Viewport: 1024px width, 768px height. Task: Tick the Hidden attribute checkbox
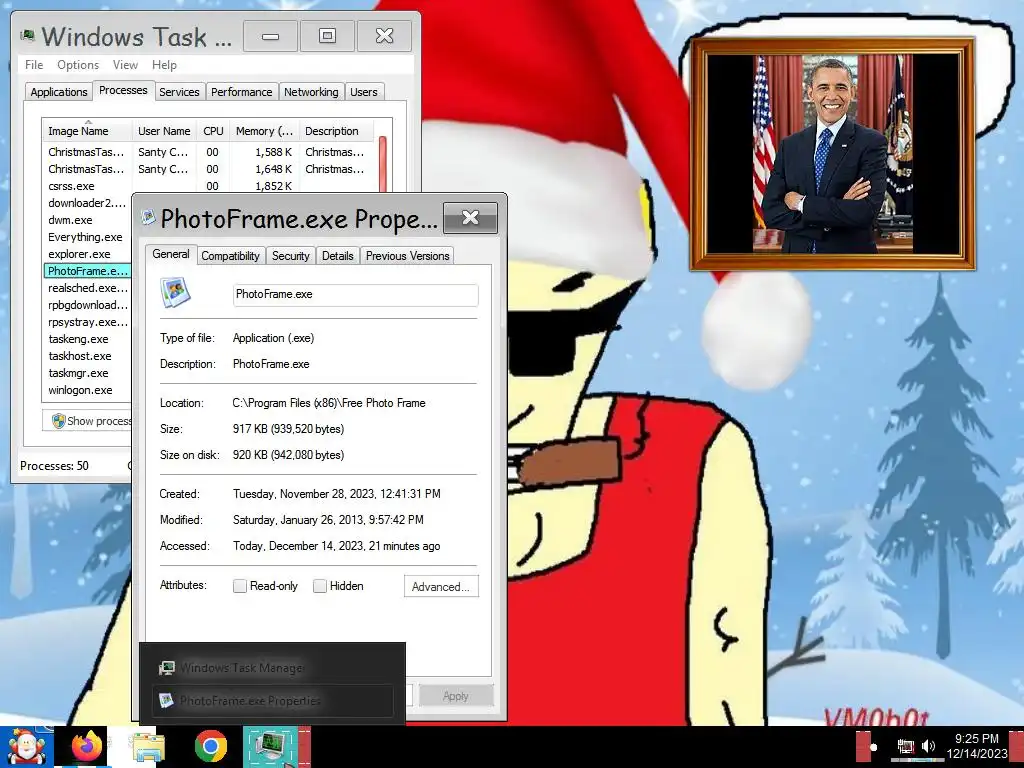[x=319, y=586]
